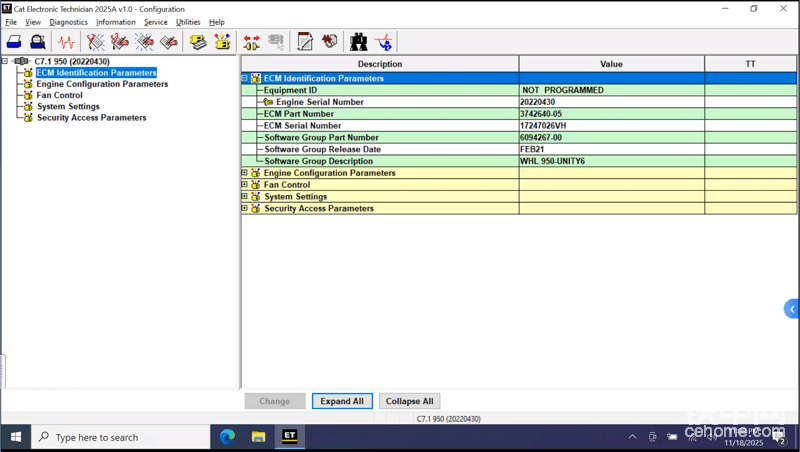Open Microsoft Edge from the taskbar
This screenshot has width=800, height=452.
pyautogui.click(x=227, y=437)
